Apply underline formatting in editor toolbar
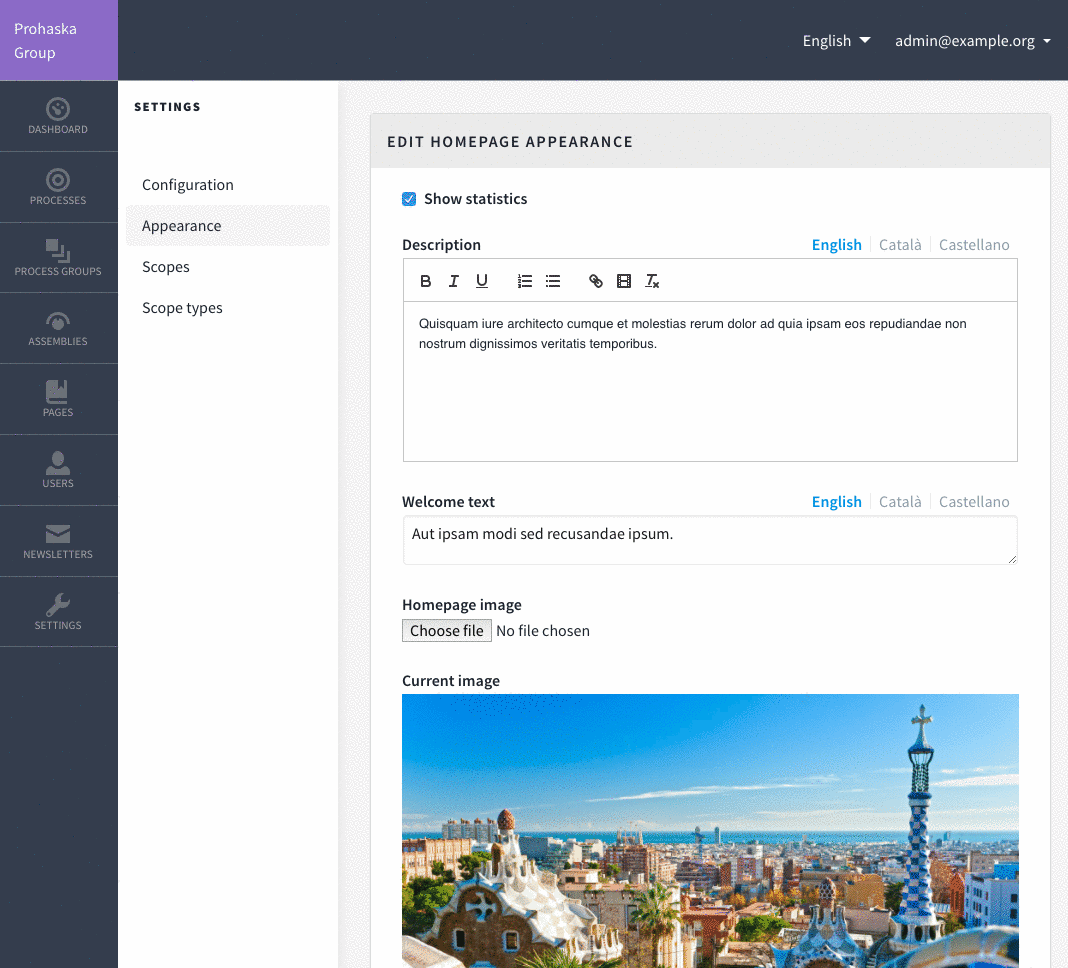 pyautogui.click(x=482, y=281)
